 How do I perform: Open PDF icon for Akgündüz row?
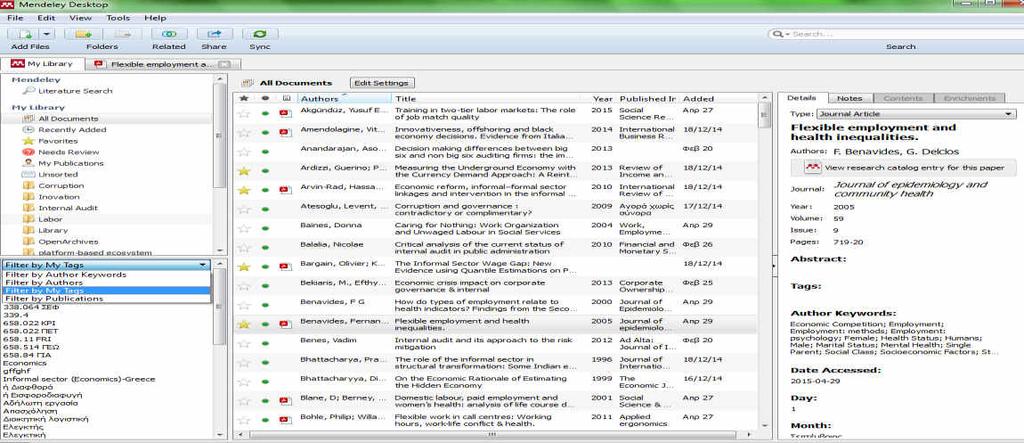[x=285, y=114]
